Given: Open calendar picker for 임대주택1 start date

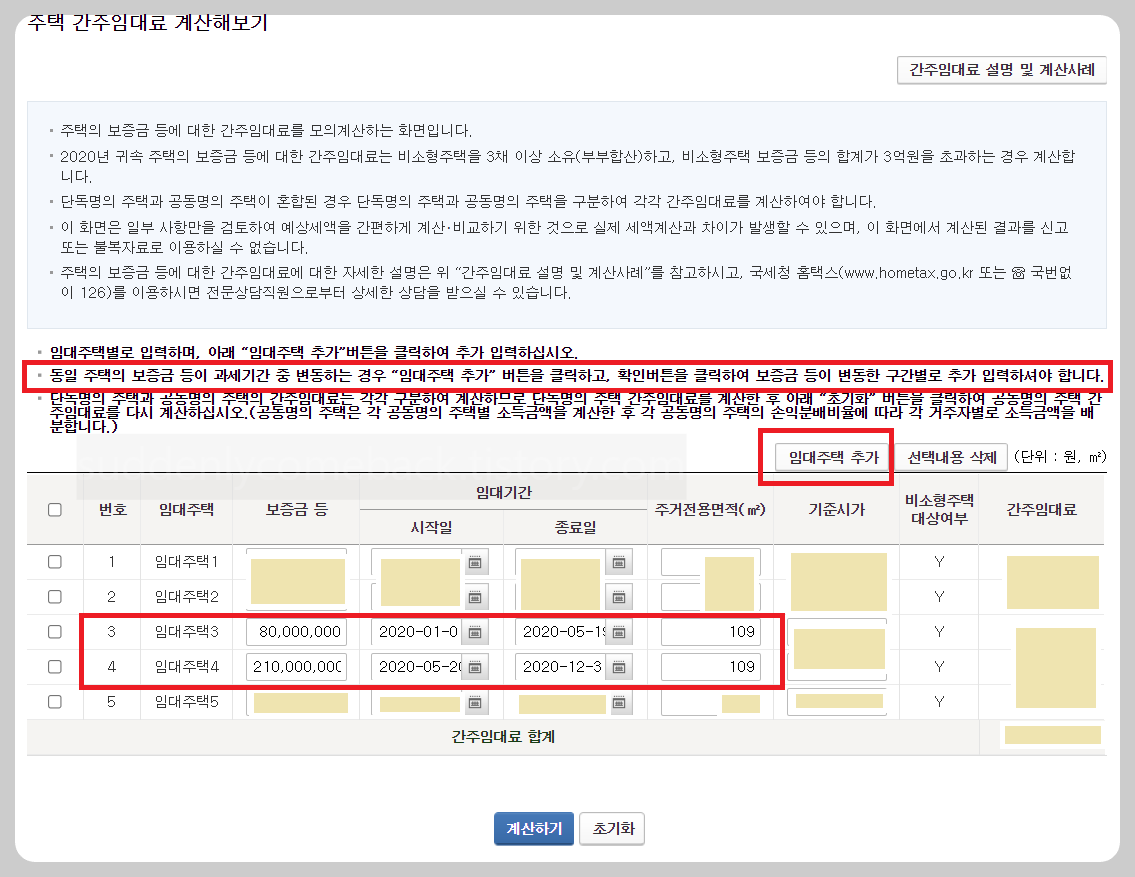Looking at the screenshot, I should [477, 561].
